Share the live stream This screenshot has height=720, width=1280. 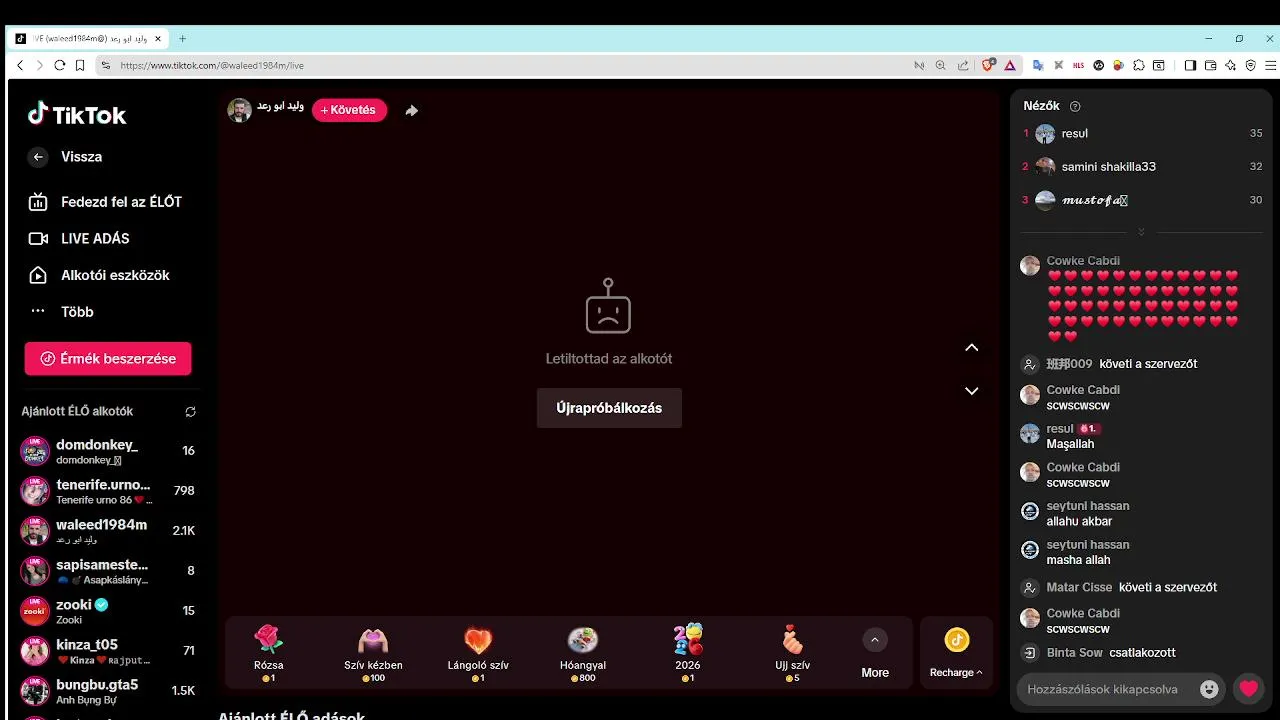pyautogui.click(x=411, y=111)
